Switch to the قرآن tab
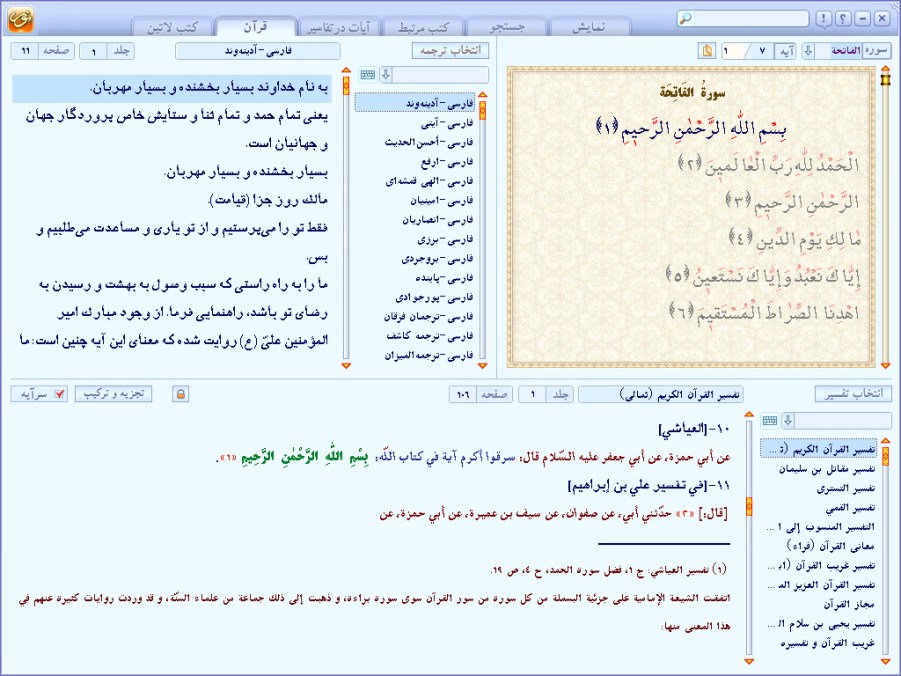The image size is (901, 676). point(255,27)
